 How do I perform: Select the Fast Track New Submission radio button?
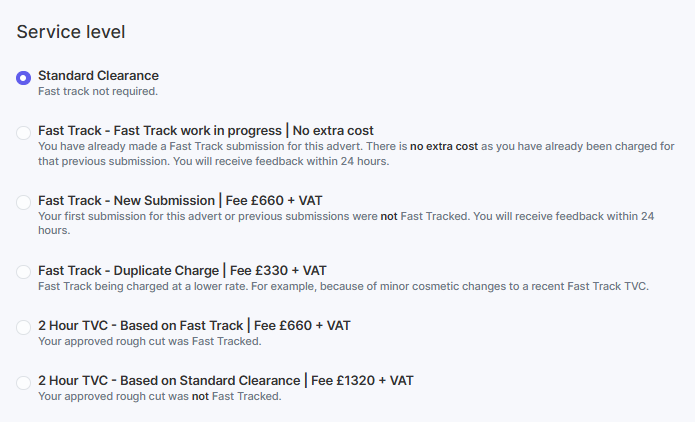pos(24,202)
